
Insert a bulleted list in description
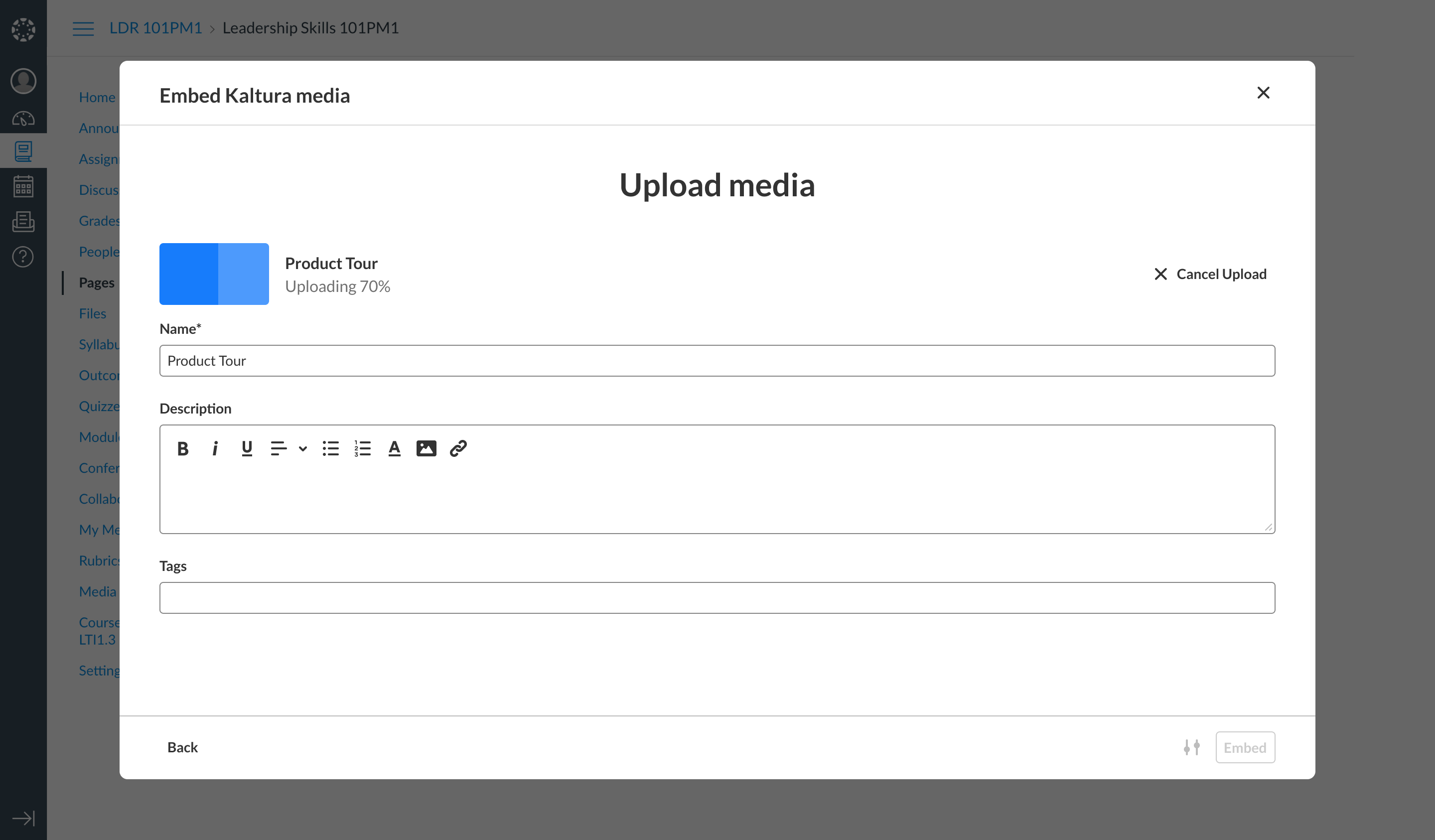pyautogui.click(x=330, y=449)
